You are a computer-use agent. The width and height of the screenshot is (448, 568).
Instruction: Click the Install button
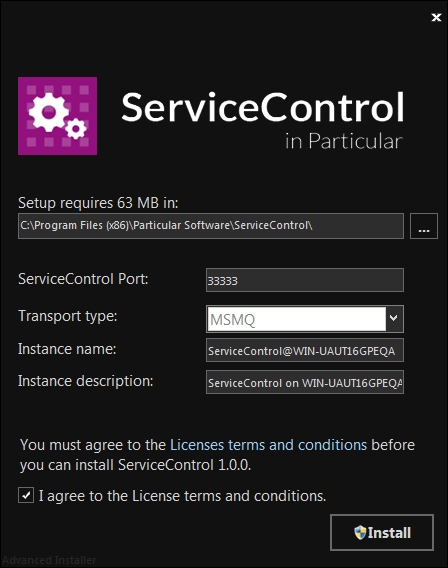coord(382,532)
